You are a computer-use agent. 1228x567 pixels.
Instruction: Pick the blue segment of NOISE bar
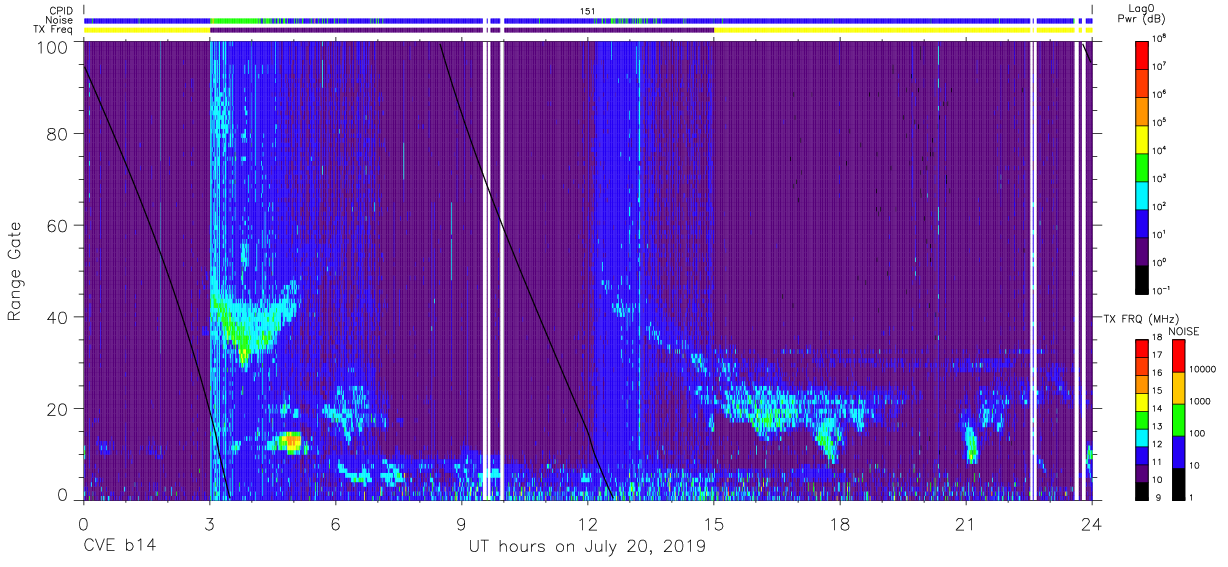[1178, 452]
